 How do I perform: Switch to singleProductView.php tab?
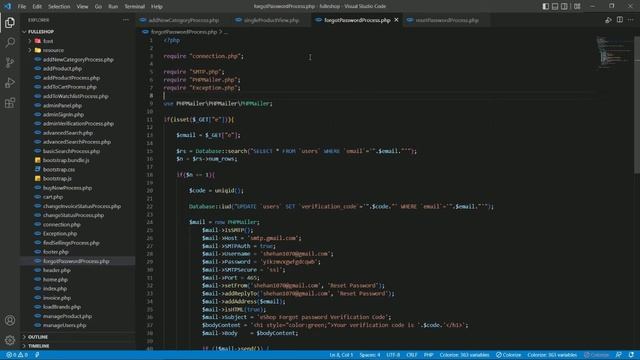coord(271,20)
